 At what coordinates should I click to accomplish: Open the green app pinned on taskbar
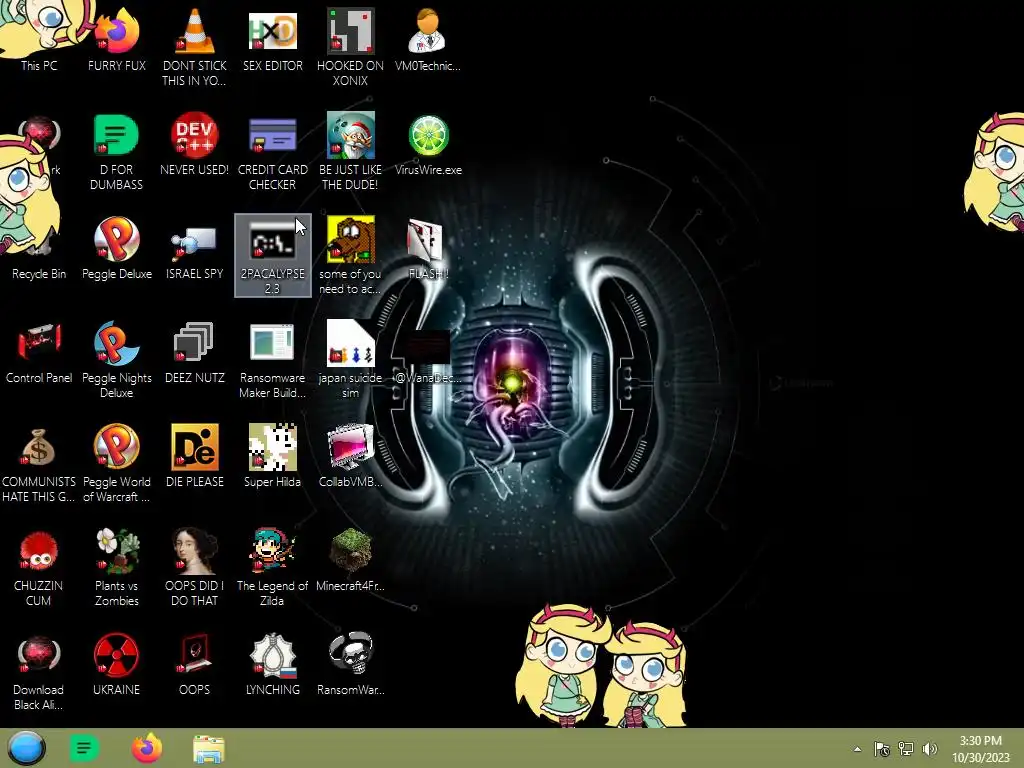pyautogui.click(x=84, y=748)
